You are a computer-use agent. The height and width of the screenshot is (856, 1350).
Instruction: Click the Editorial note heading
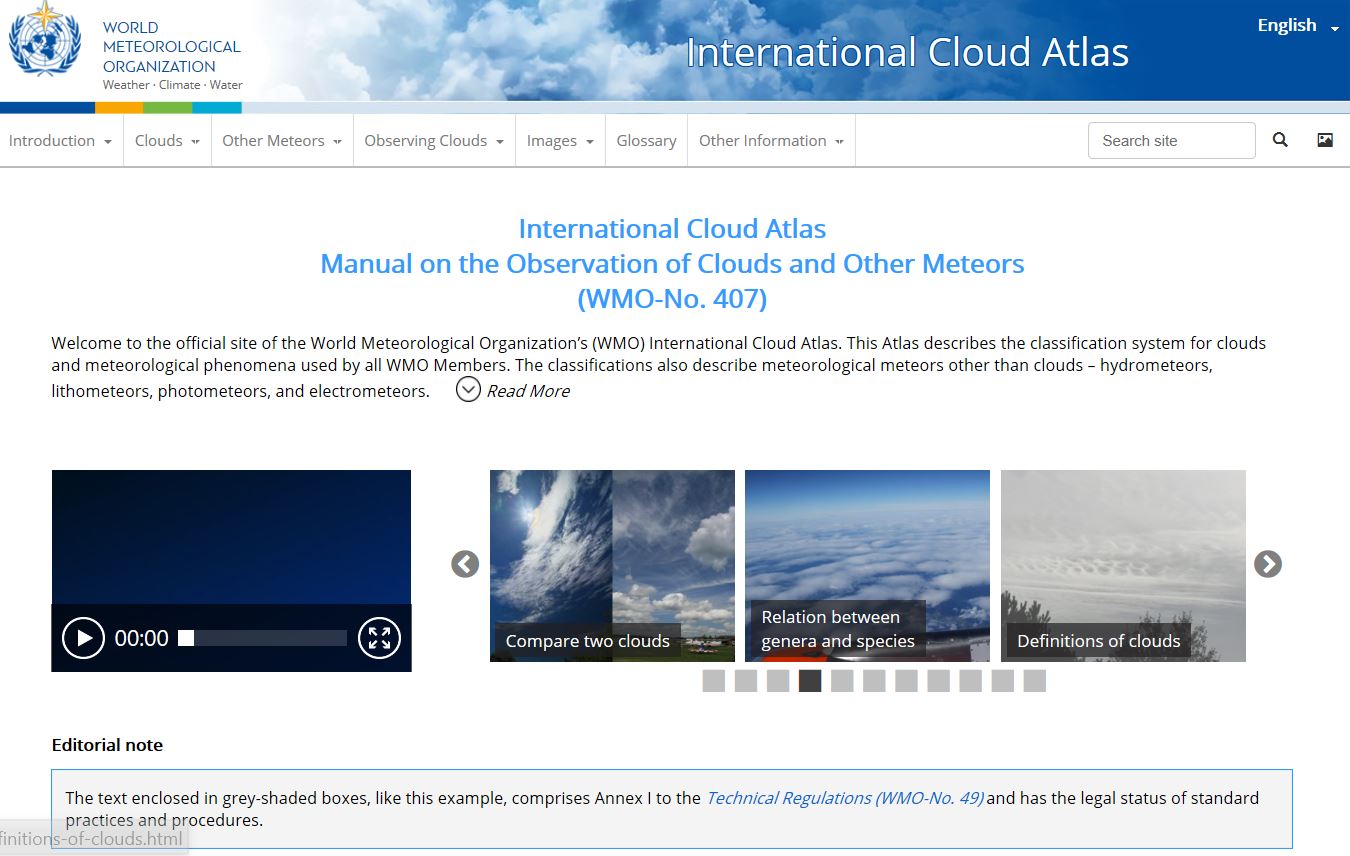[x=107, y=745]
